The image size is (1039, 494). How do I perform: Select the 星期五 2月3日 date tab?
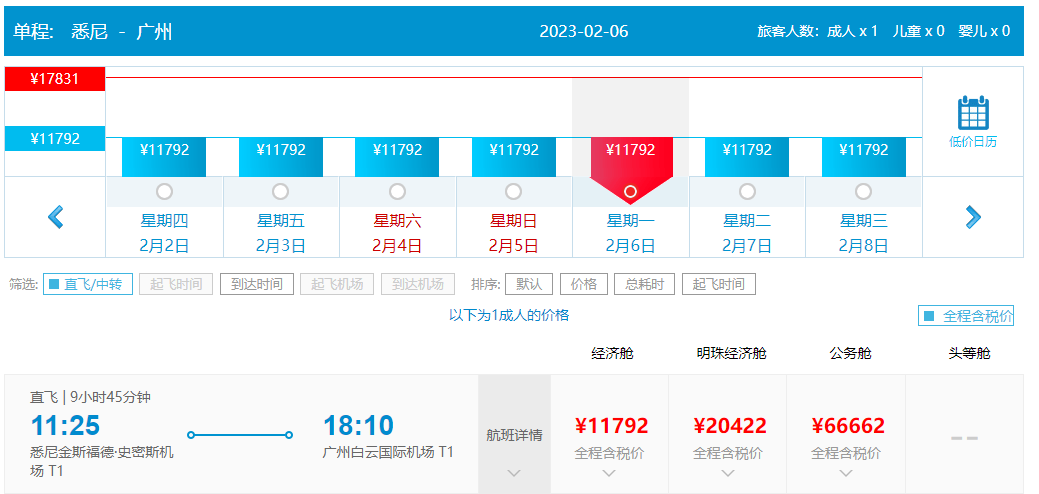(x=281, y=232)
